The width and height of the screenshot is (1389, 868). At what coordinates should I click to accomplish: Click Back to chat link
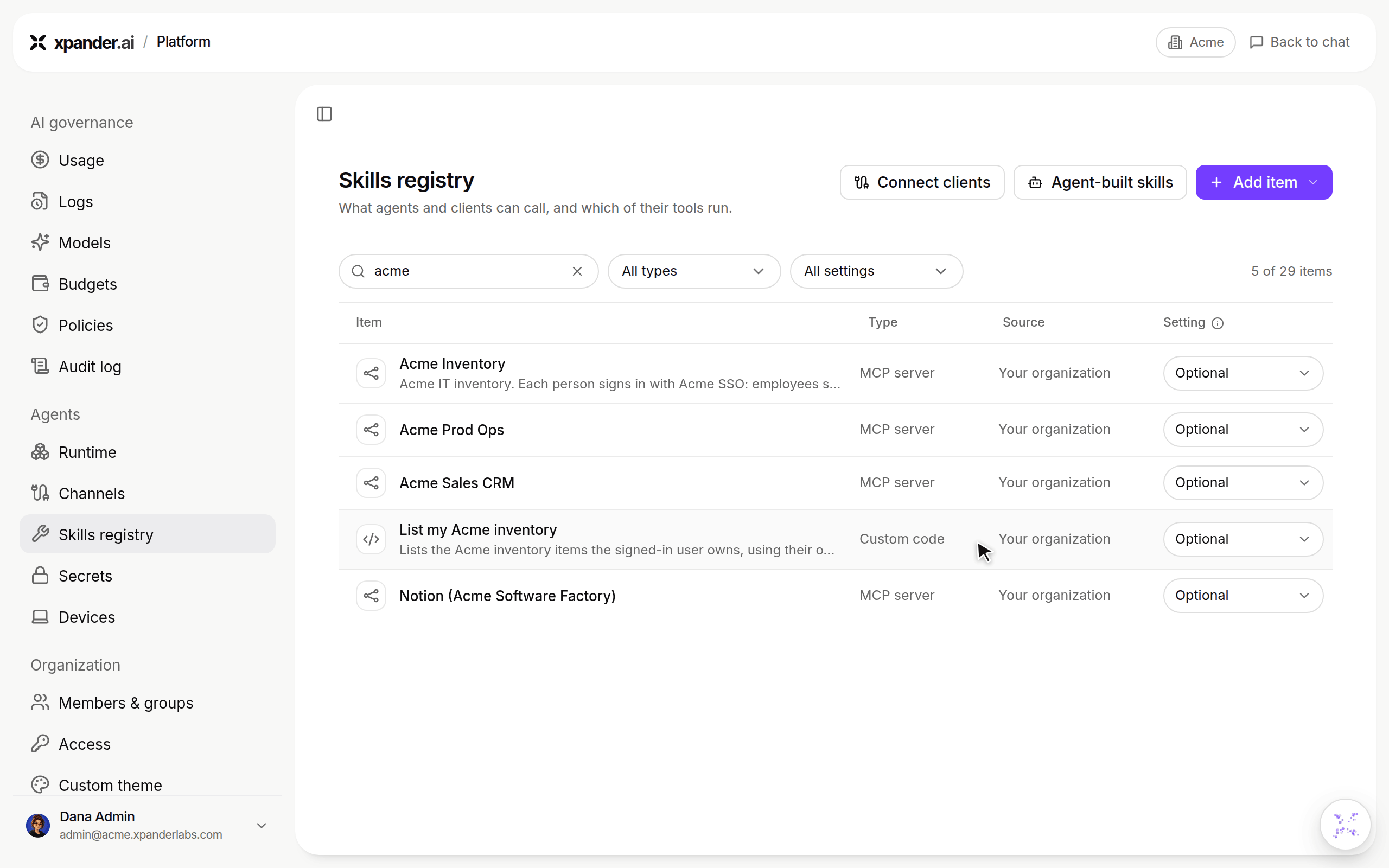[x=1299, y=42]
